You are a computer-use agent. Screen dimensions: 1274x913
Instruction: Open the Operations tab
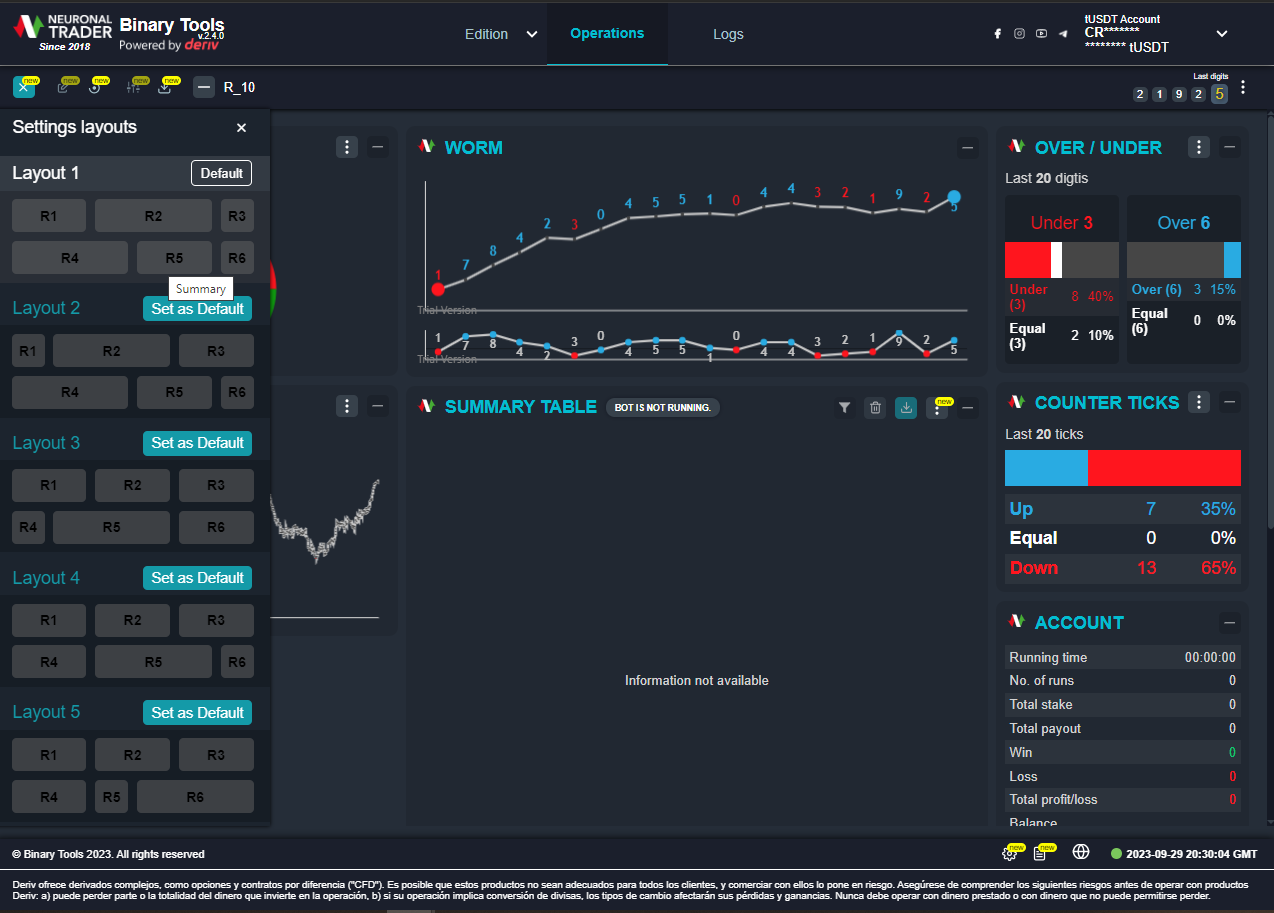pyautogui.click(x=607, y=33)
